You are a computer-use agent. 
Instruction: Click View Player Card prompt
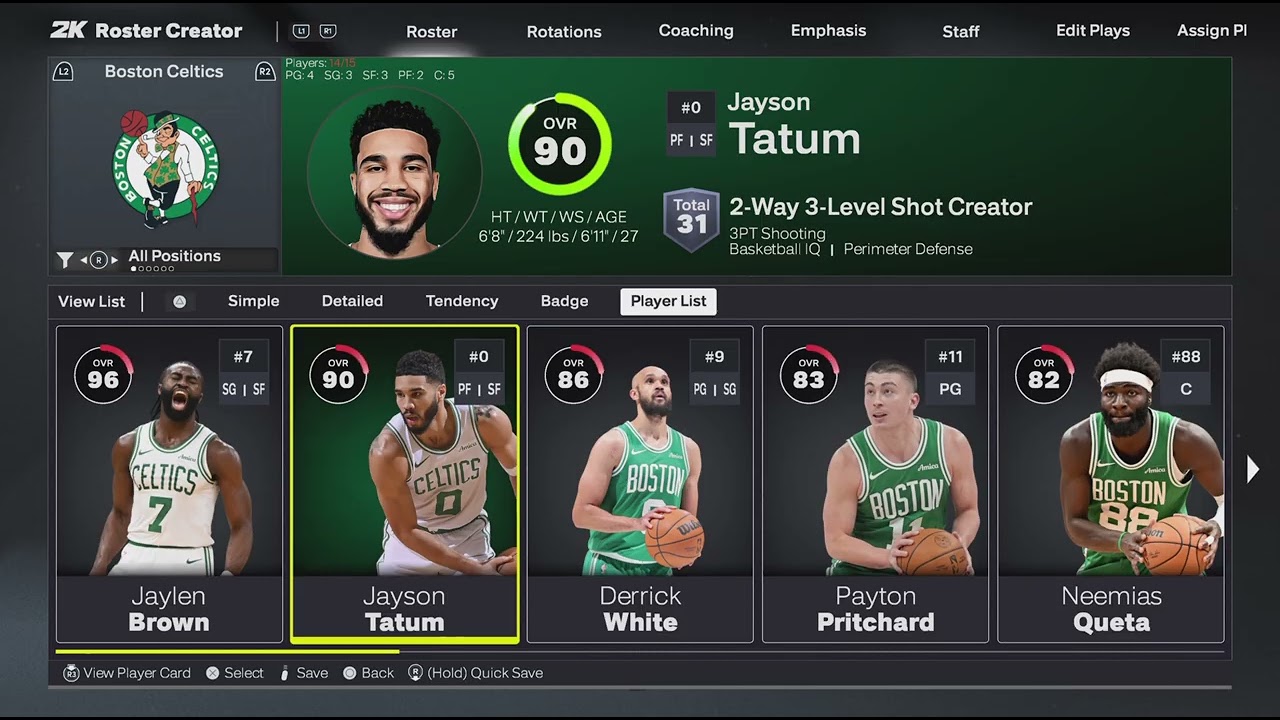coord(137,673)
